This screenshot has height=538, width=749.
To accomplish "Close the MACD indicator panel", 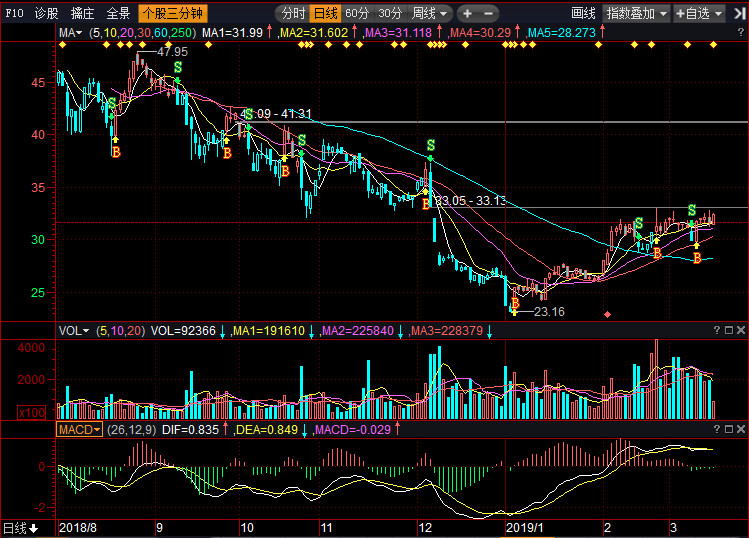I will (741, 429).
